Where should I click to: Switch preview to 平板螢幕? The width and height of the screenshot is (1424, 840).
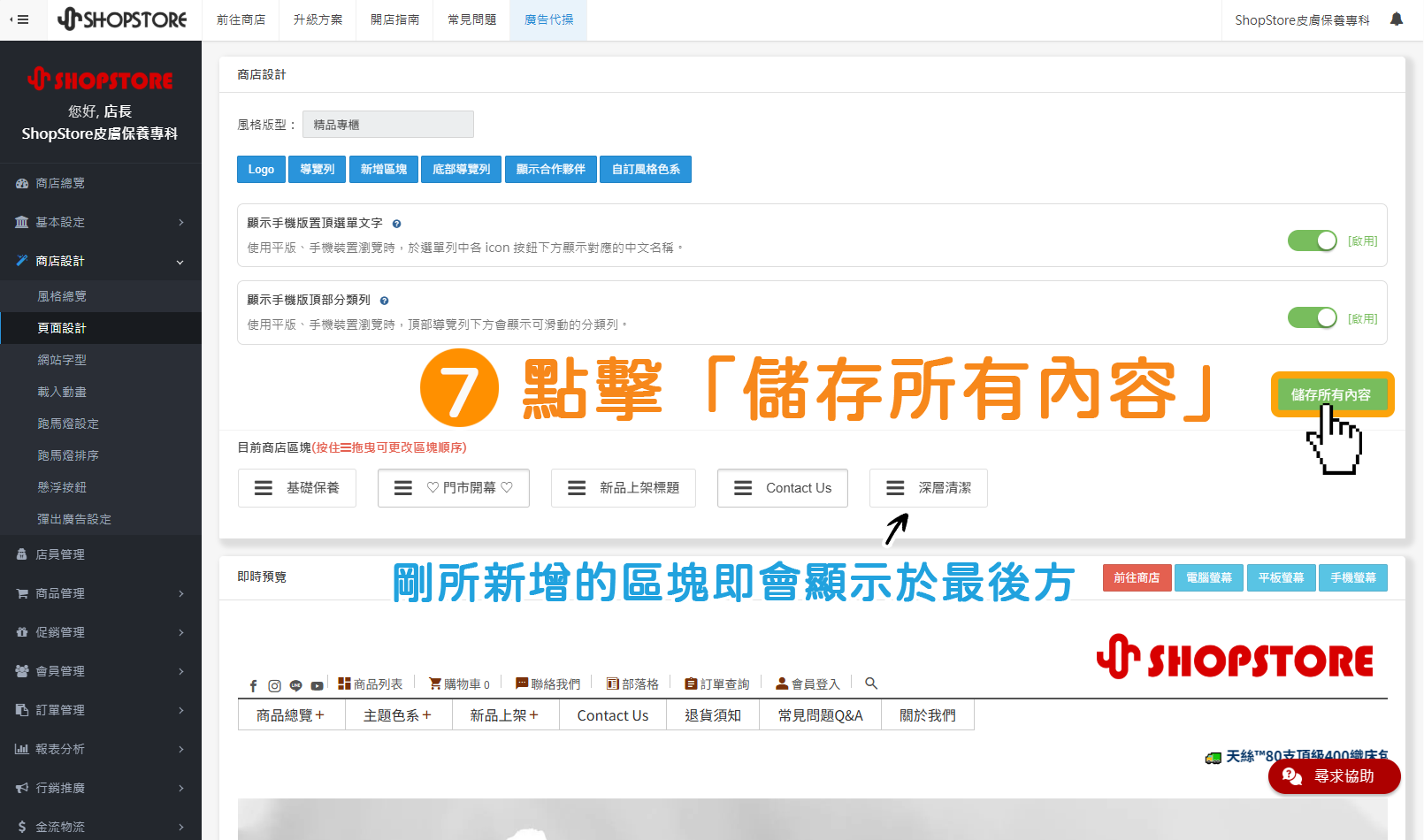pos(1281,577)
